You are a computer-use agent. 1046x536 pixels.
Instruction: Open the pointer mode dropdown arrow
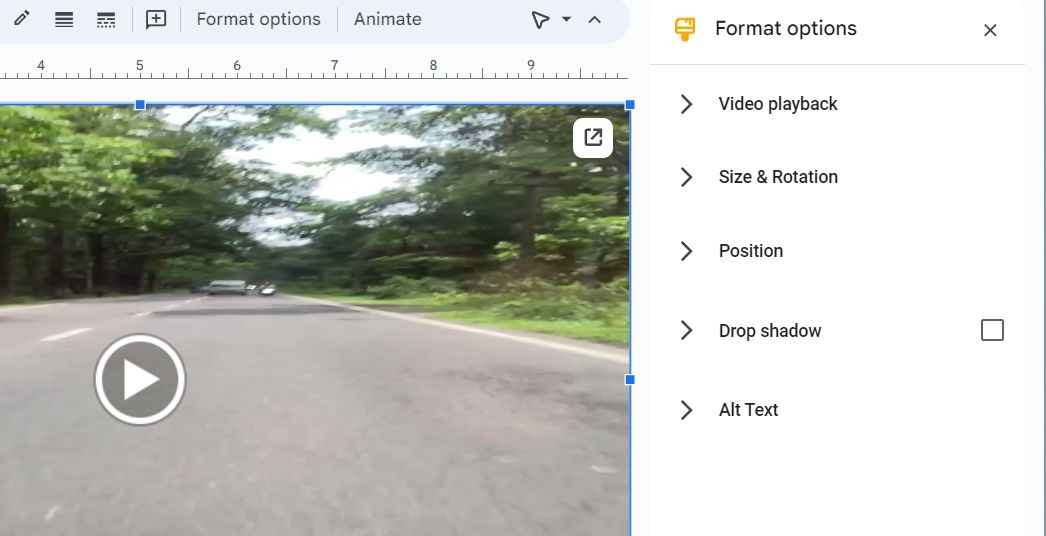[566, 19]
